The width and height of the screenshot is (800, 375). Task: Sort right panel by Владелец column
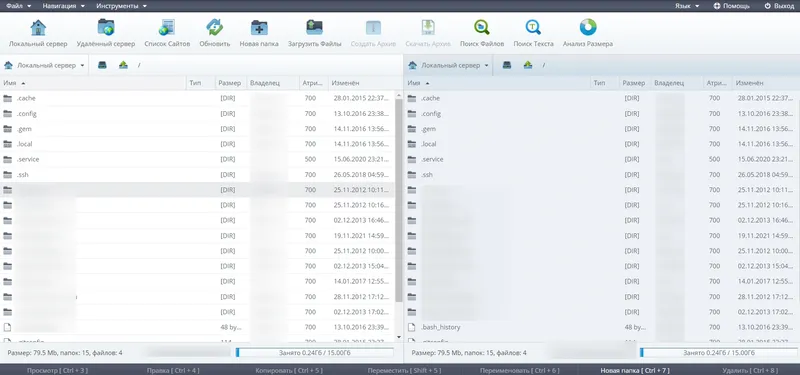[677, 83]
